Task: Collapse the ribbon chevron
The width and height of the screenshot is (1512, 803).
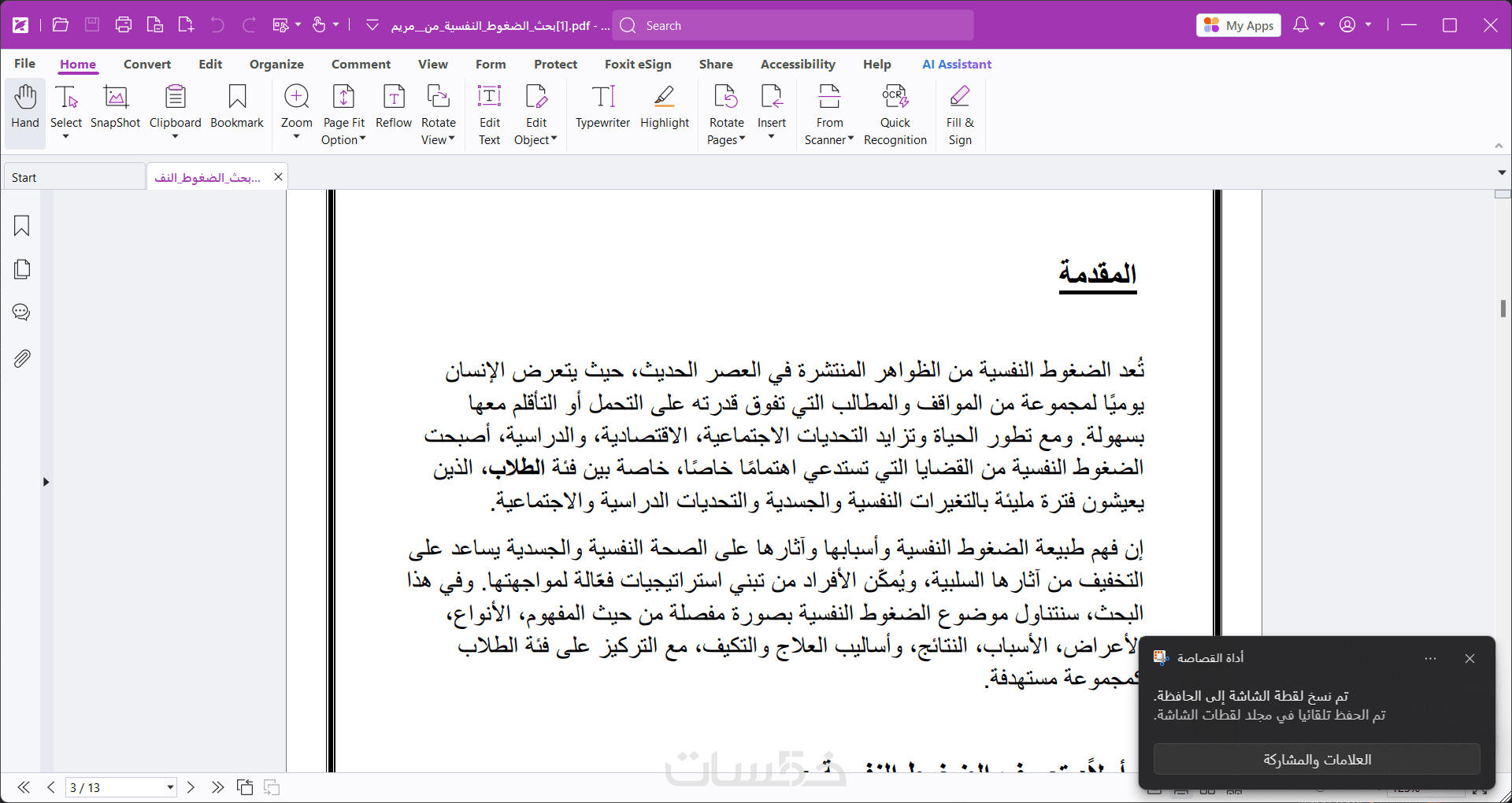Action: [1499, 146]
